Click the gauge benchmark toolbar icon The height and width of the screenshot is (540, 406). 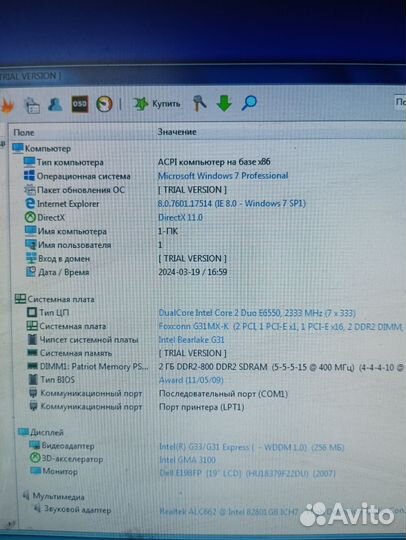tap(104, 104)
